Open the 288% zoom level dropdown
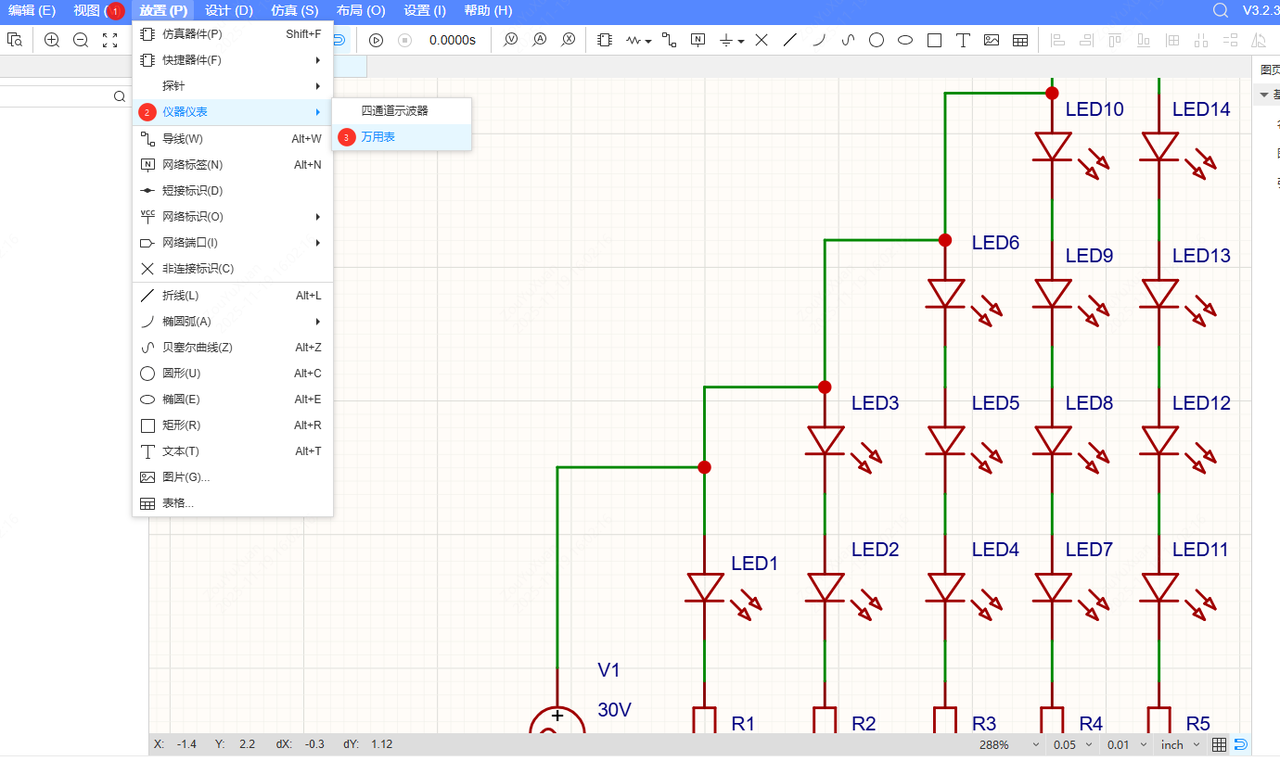1280x761 pixels. click(x=1008, y=745)
